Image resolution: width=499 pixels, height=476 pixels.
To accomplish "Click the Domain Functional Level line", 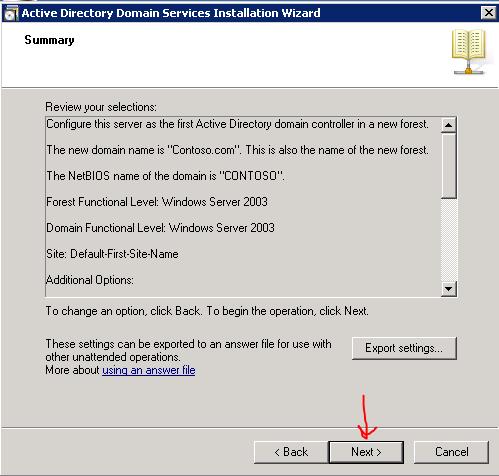I will (160, 228).
